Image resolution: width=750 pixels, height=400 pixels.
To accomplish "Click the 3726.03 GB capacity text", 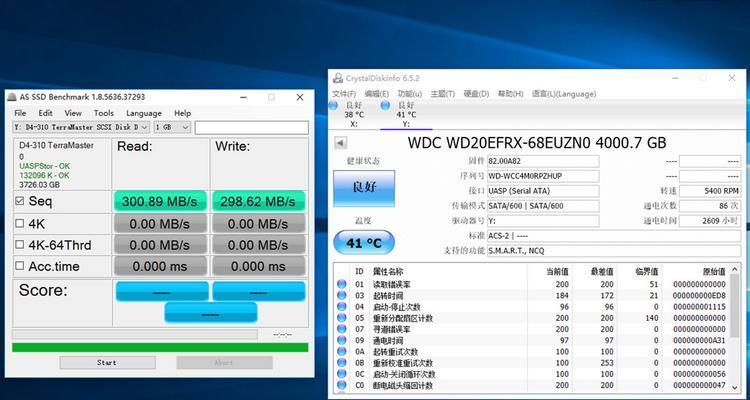I will (x=39, y=185).
